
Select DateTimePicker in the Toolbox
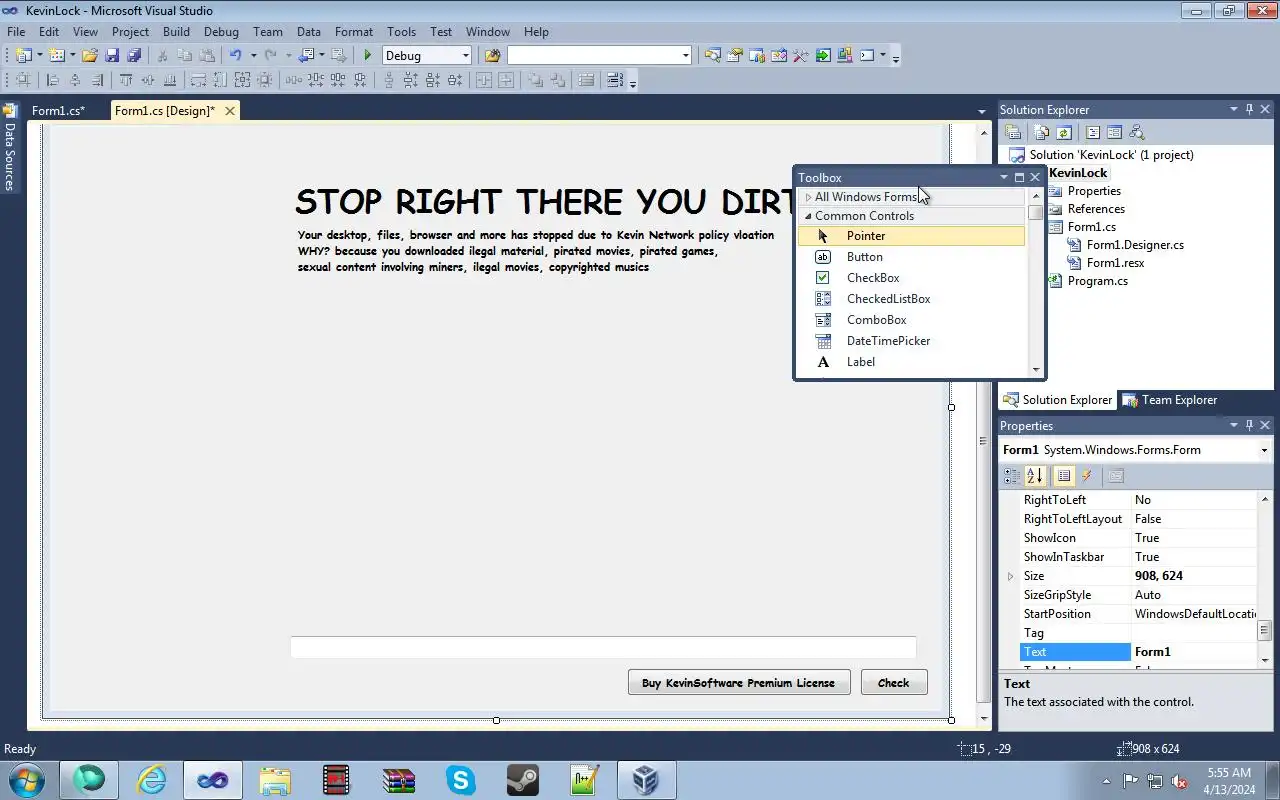point(911,341)
